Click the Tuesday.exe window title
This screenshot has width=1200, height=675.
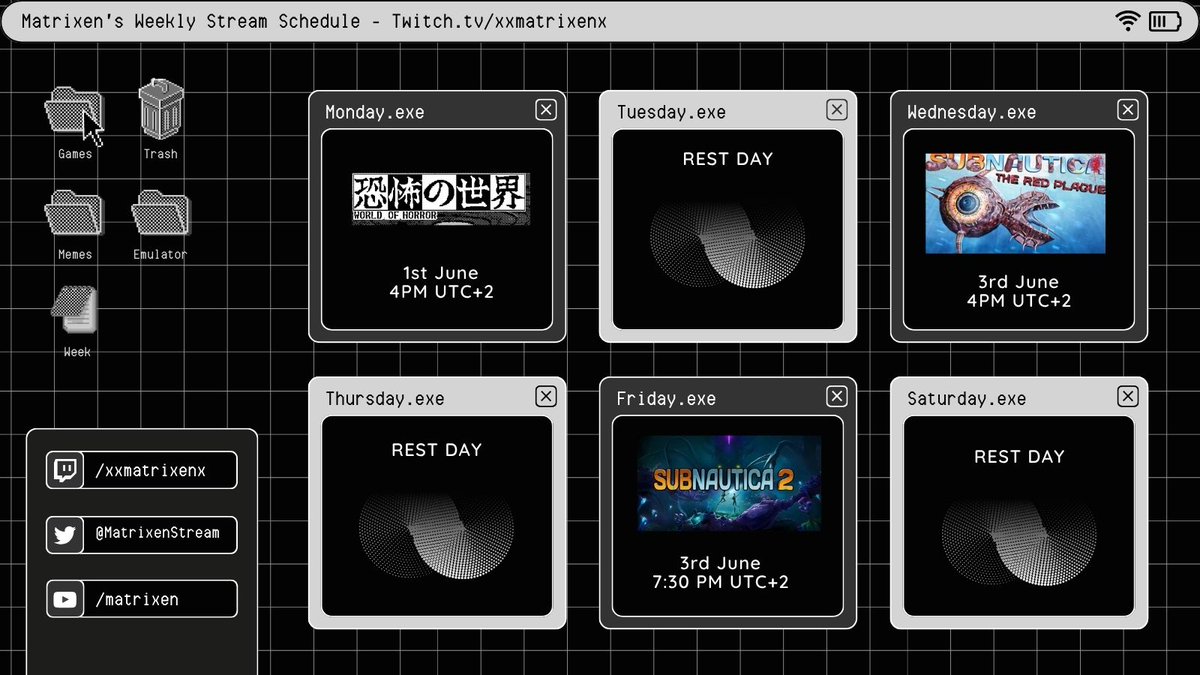coord(671,113)
